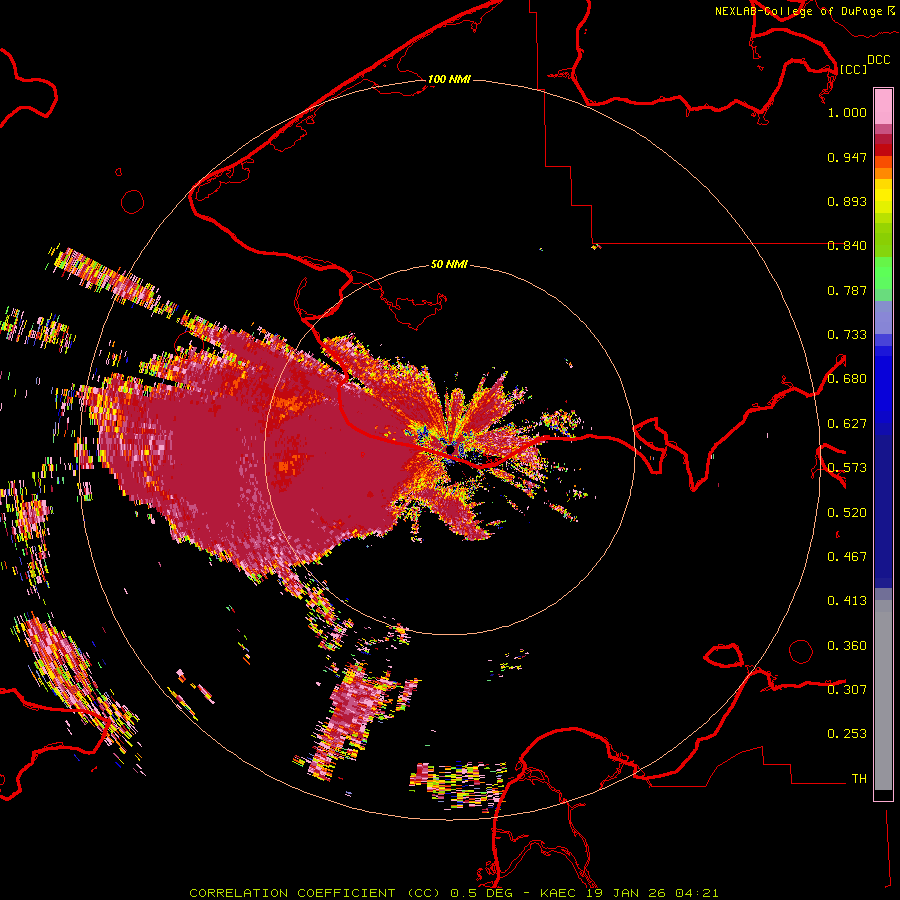Click the 0.840 colorbar value
The height and width of the screenshot is (900, 900).
point(847,246)
